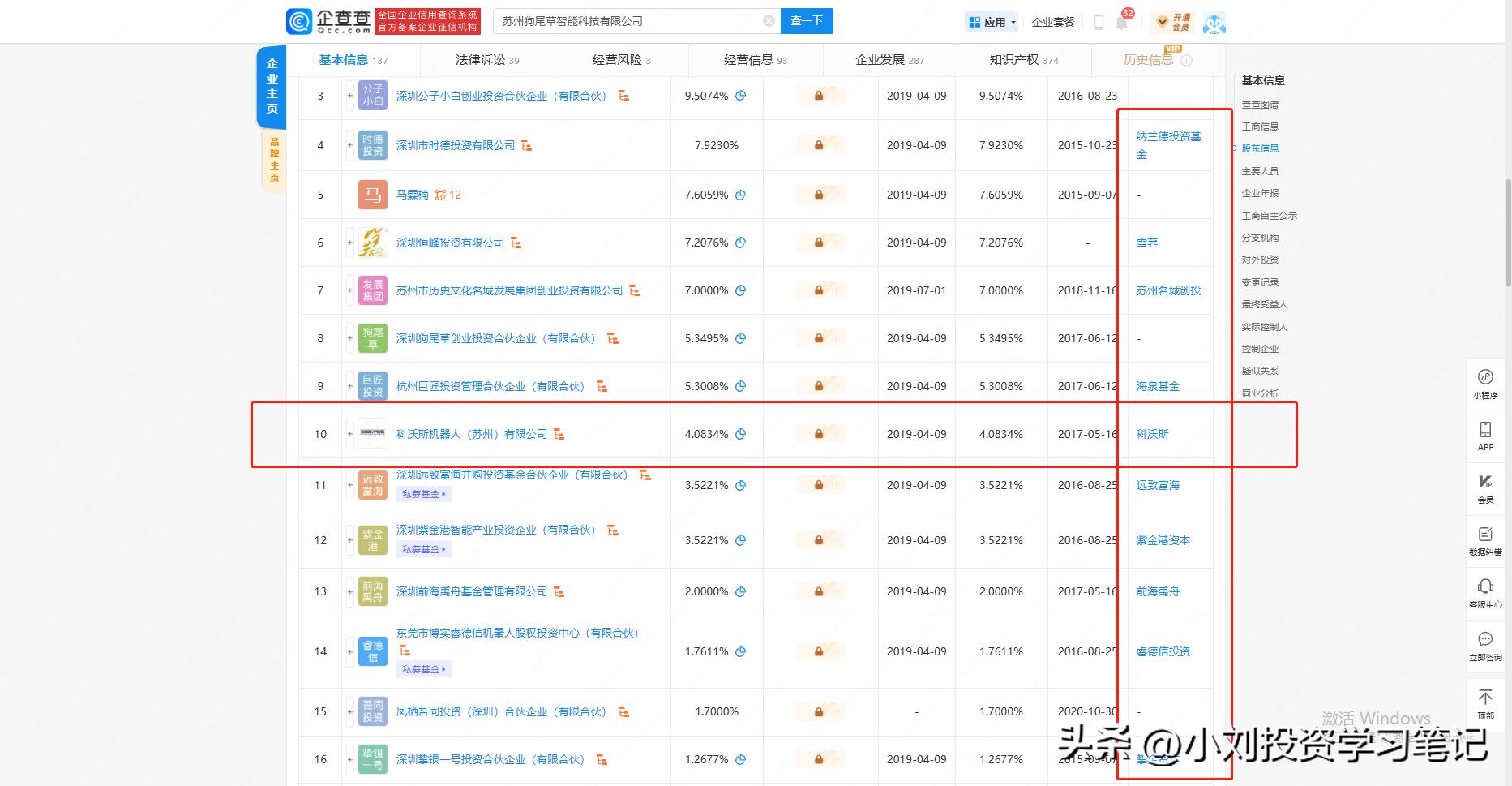Select 企业主页 side tab
Viewport: 1512px width, 786px height.
click(272, 86)
